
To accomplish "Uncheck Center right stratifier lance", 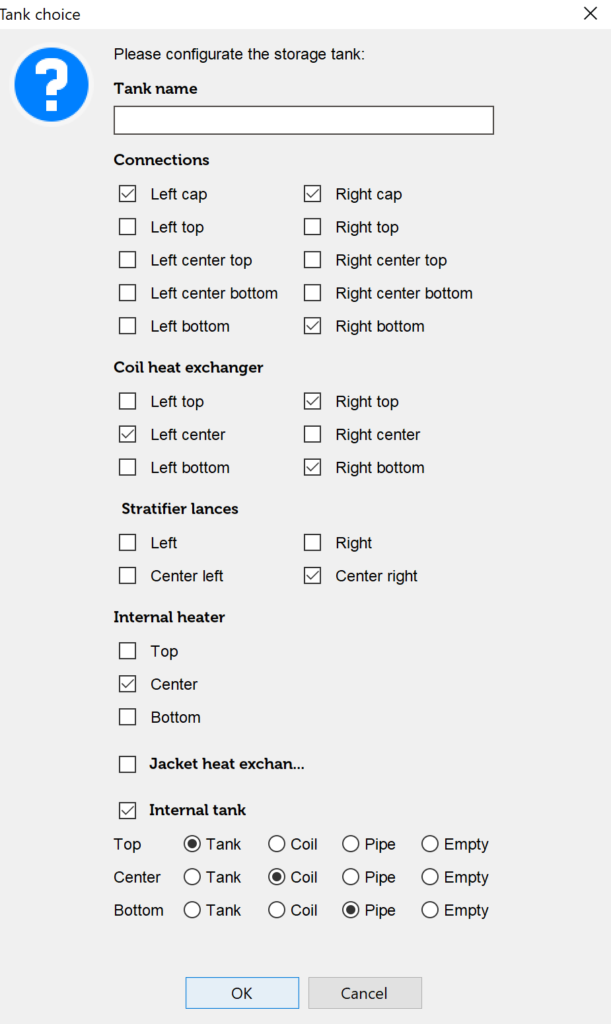I will [313, 576].
